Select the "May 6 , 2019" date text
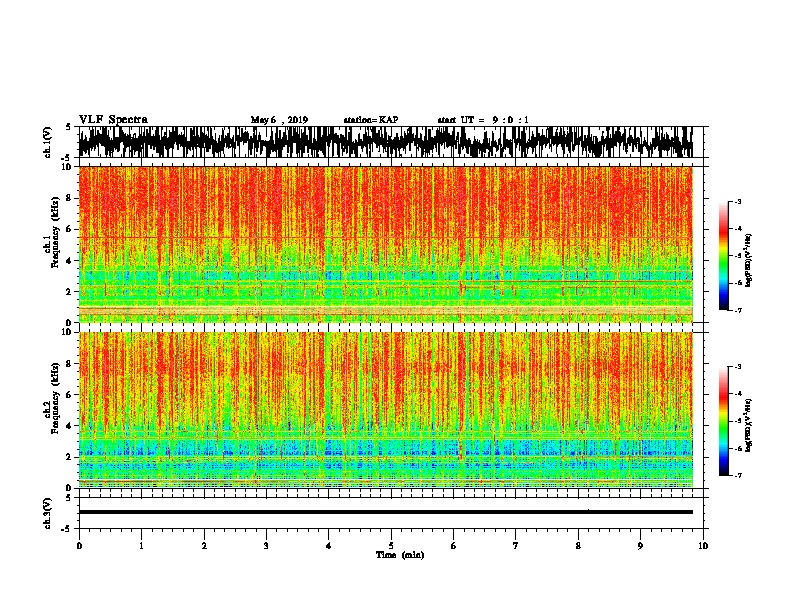 [279, 120]
